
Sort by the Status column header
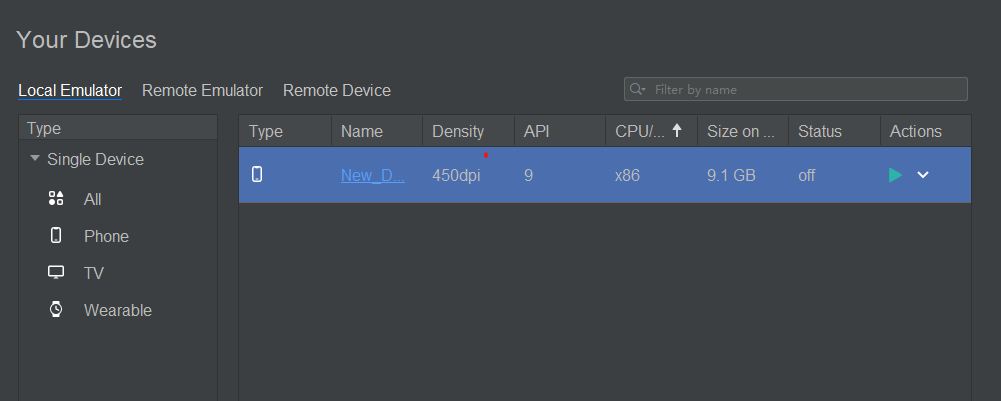point(834,131)
